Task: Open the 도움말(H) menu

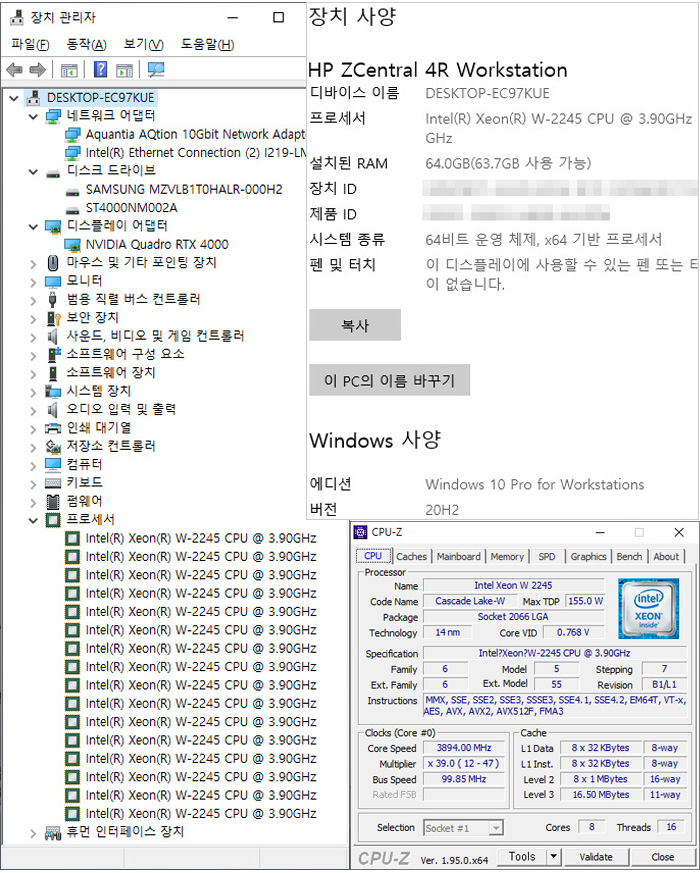Action: click(x=207, y=44)
